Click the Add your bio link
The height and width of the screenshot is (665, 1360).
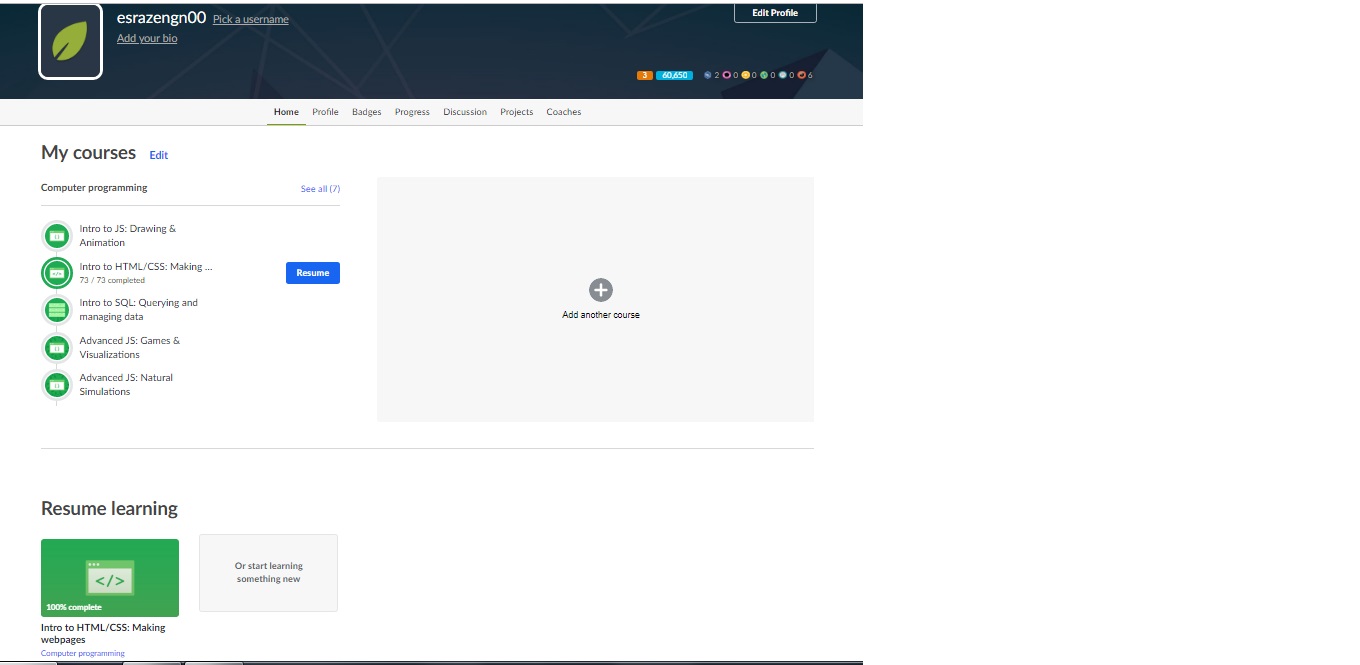tap(147, 38)
